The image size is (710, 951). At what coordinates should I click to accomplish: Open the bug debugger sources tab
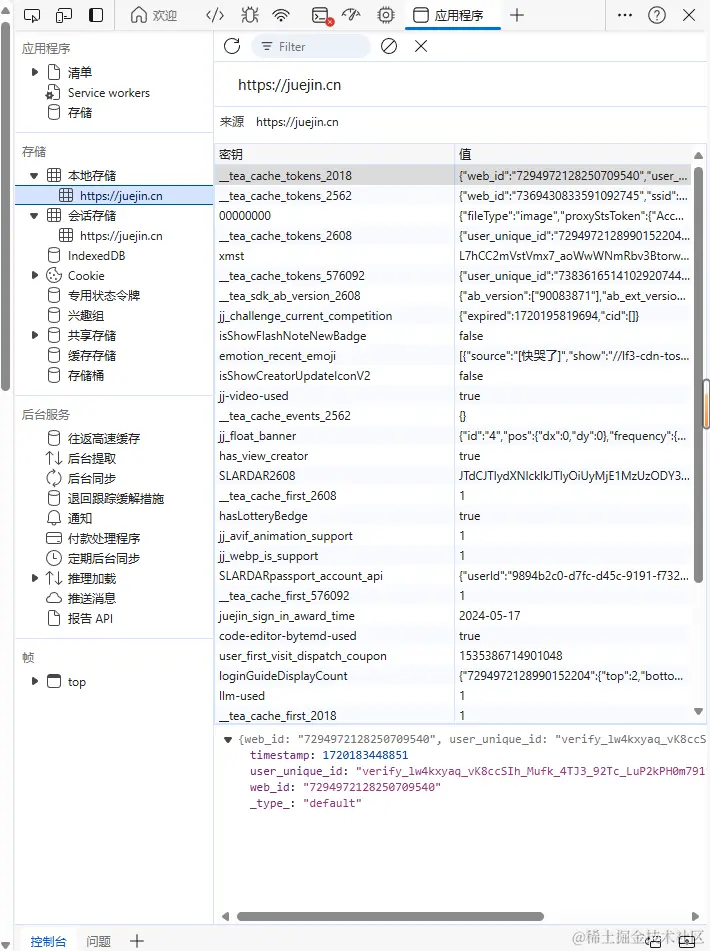pyautogui.click(x=249, y=15)
